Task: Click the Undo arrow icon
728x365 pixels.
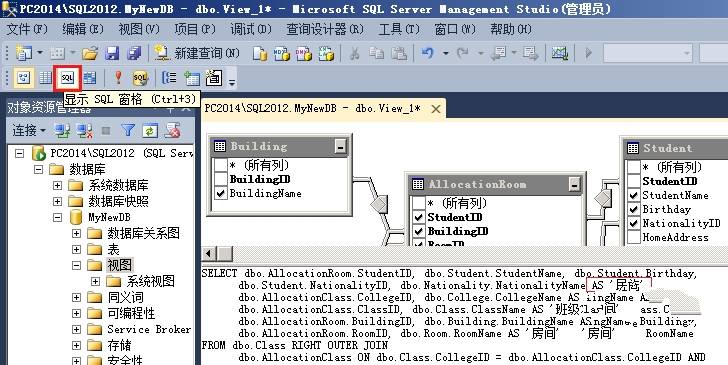Action: [428, 53]
